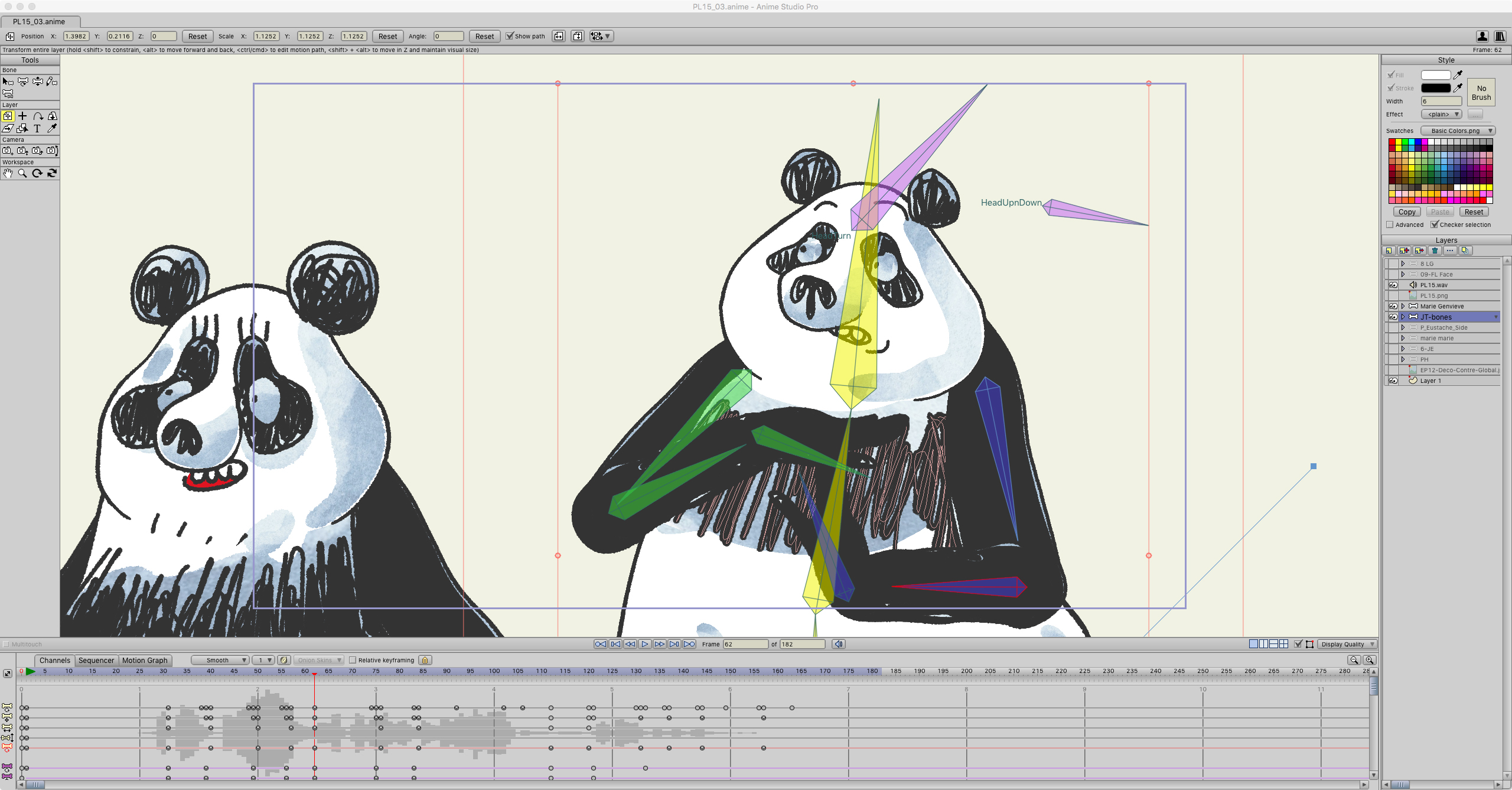
Task: Select the layer Eyedropper tool
Action: (x=52, y=128)
